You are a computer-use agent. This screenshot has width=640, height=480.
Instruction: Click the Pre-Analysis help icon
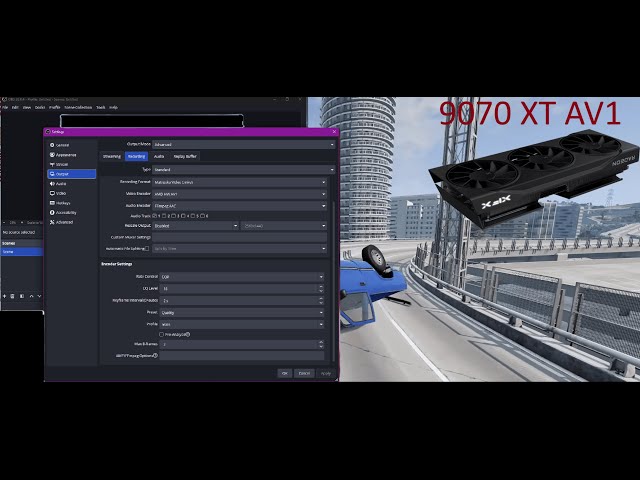tap(188, 334)
